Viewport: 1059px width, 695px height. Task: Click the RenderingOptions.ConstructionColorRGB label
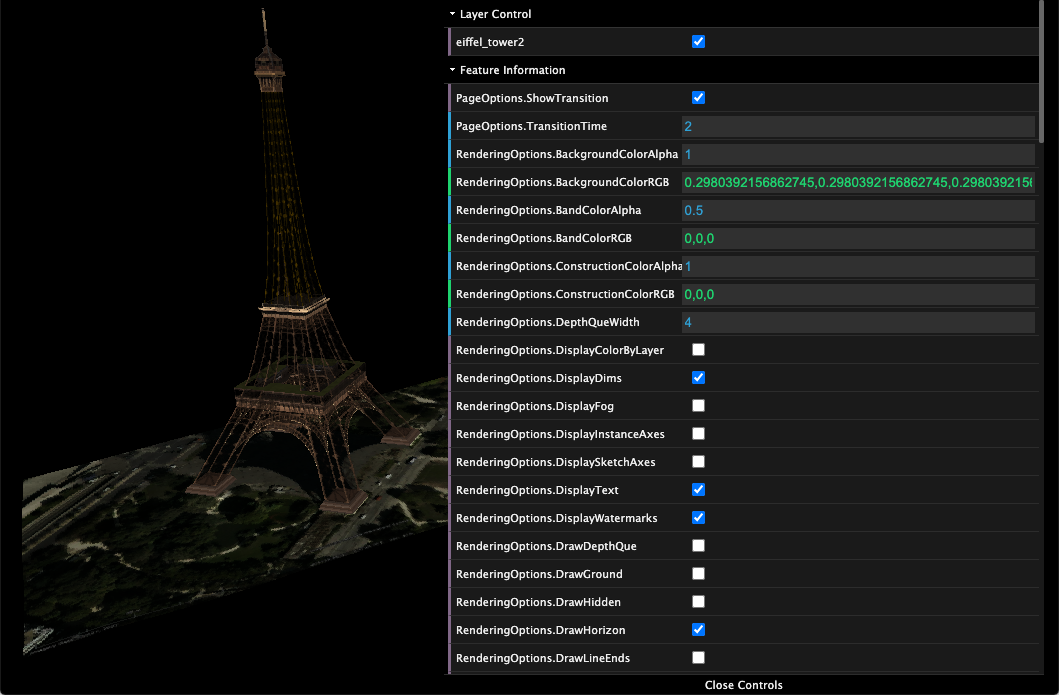click(565, 294)
